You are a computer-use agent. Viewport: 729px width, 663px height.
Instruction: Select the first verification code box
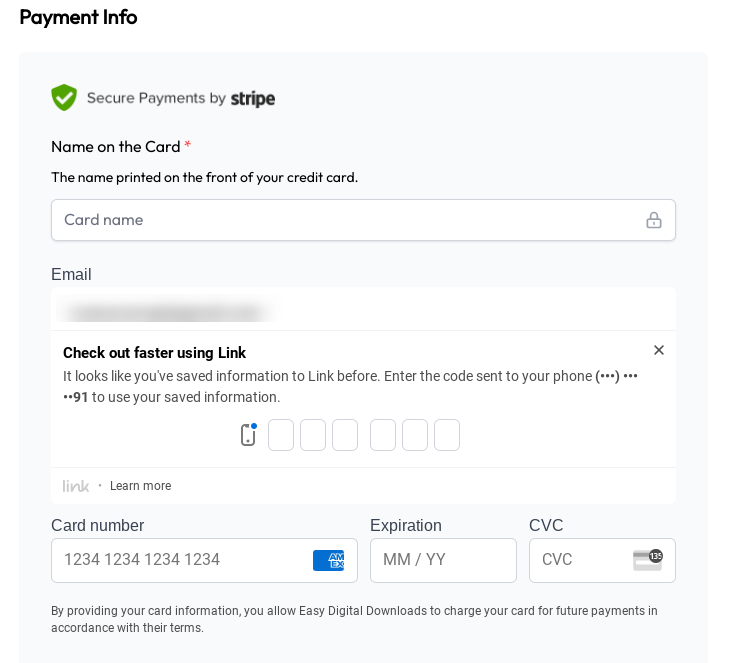tap(281, 435)
